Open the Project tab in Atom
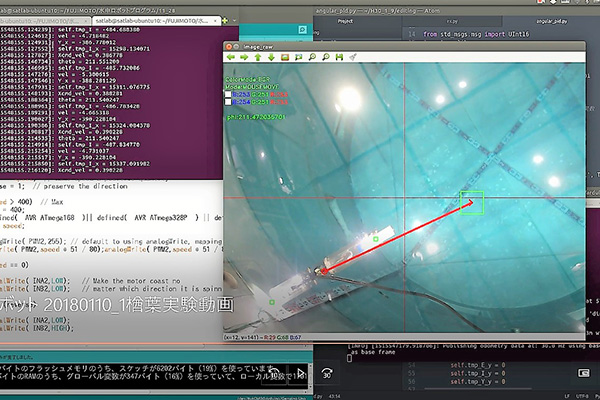600x400 pixels. click(345, 21)
